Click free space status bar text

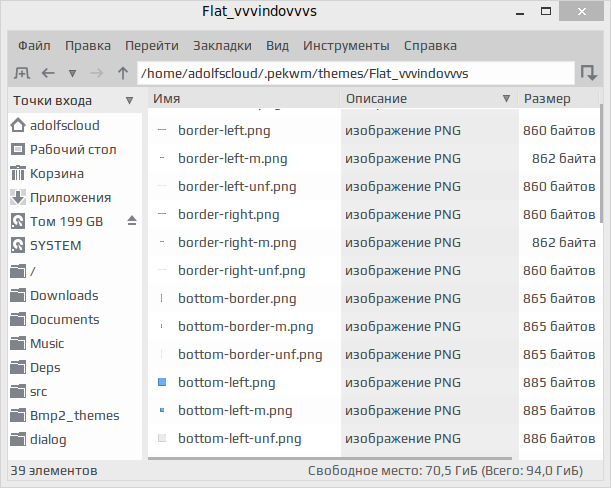click(x=445, y=471)
